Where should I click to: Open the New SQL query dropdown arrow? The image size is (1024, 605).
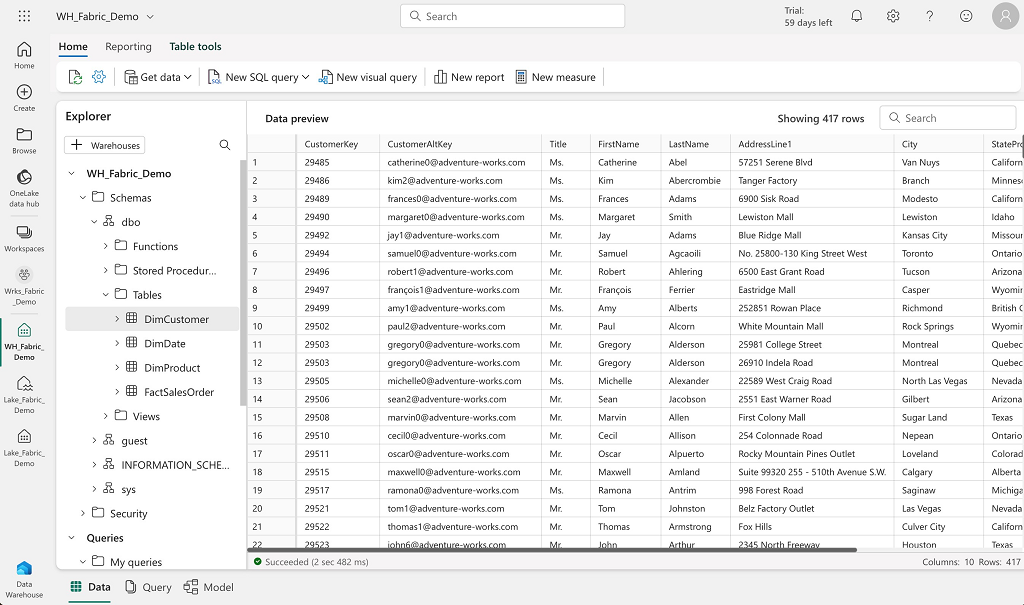pos(305,77)
